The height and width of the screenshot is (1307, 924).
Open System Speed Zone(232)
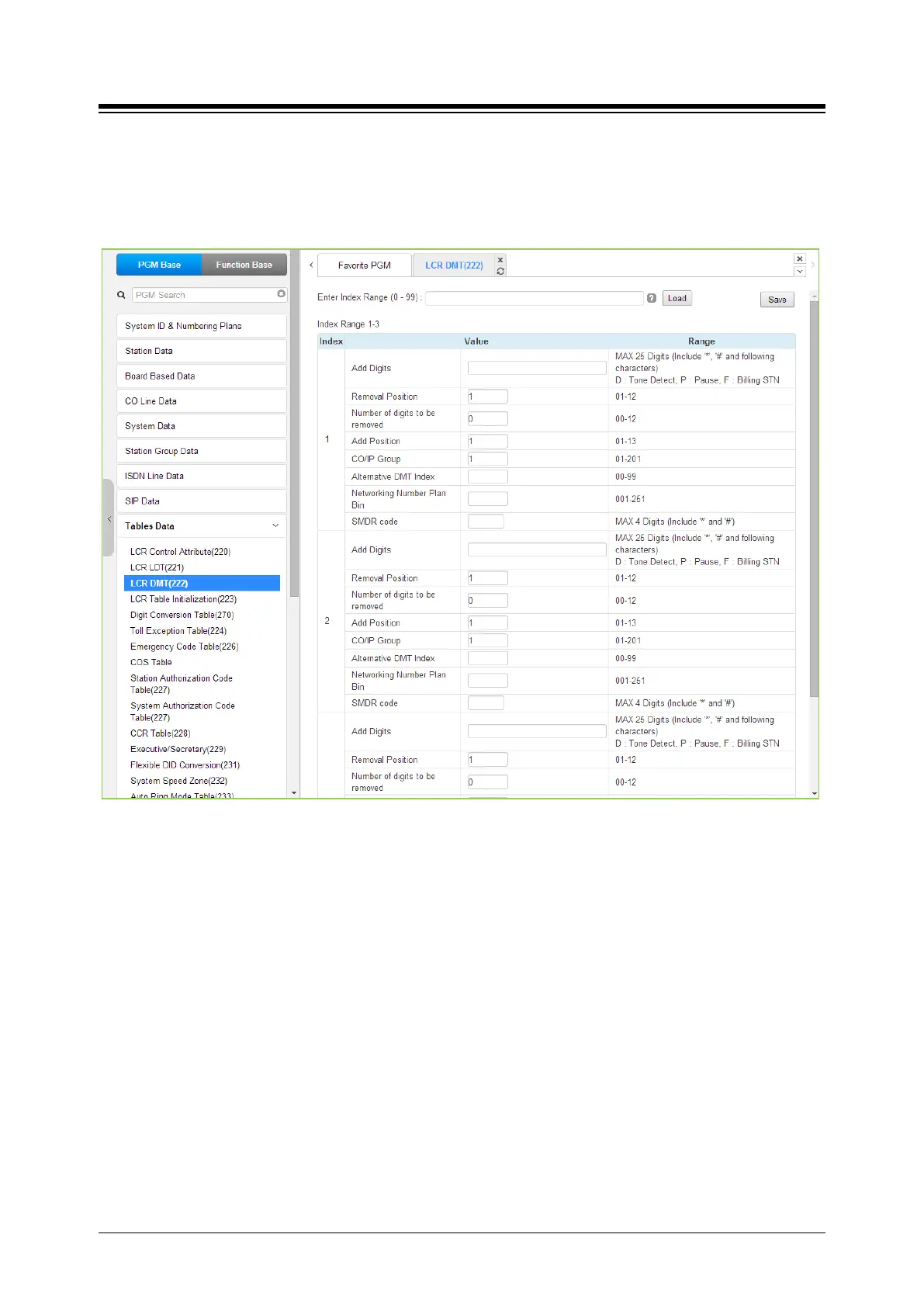coord(178,781)
